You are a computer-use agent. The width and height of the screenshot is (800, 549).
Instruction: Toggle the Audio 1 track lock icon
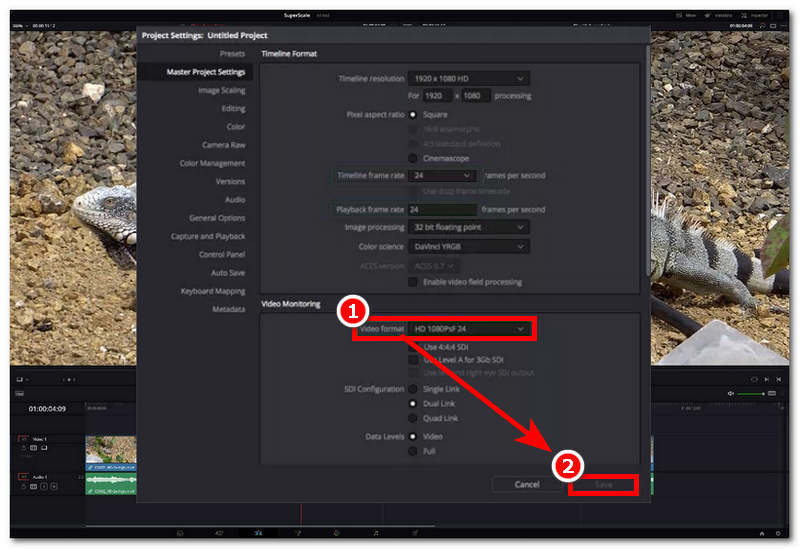point(23,486)
